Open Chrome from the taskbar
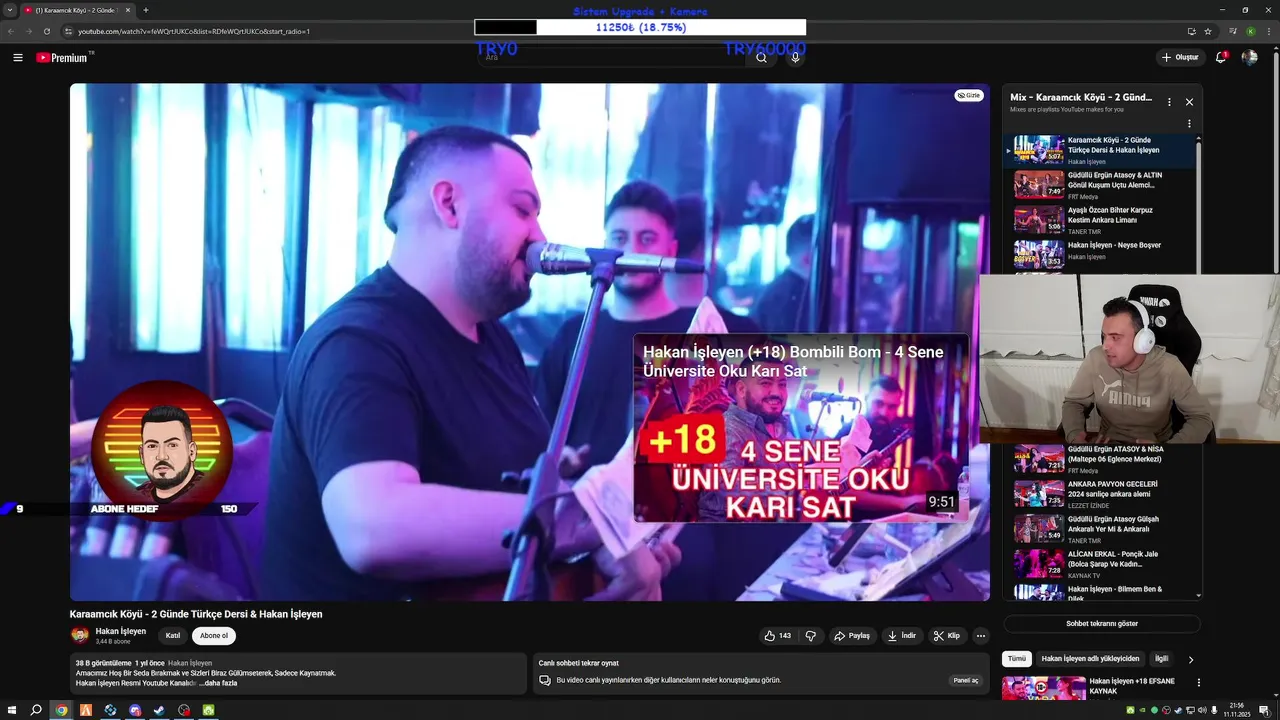 pyautogui.click(x=61, y=710)
